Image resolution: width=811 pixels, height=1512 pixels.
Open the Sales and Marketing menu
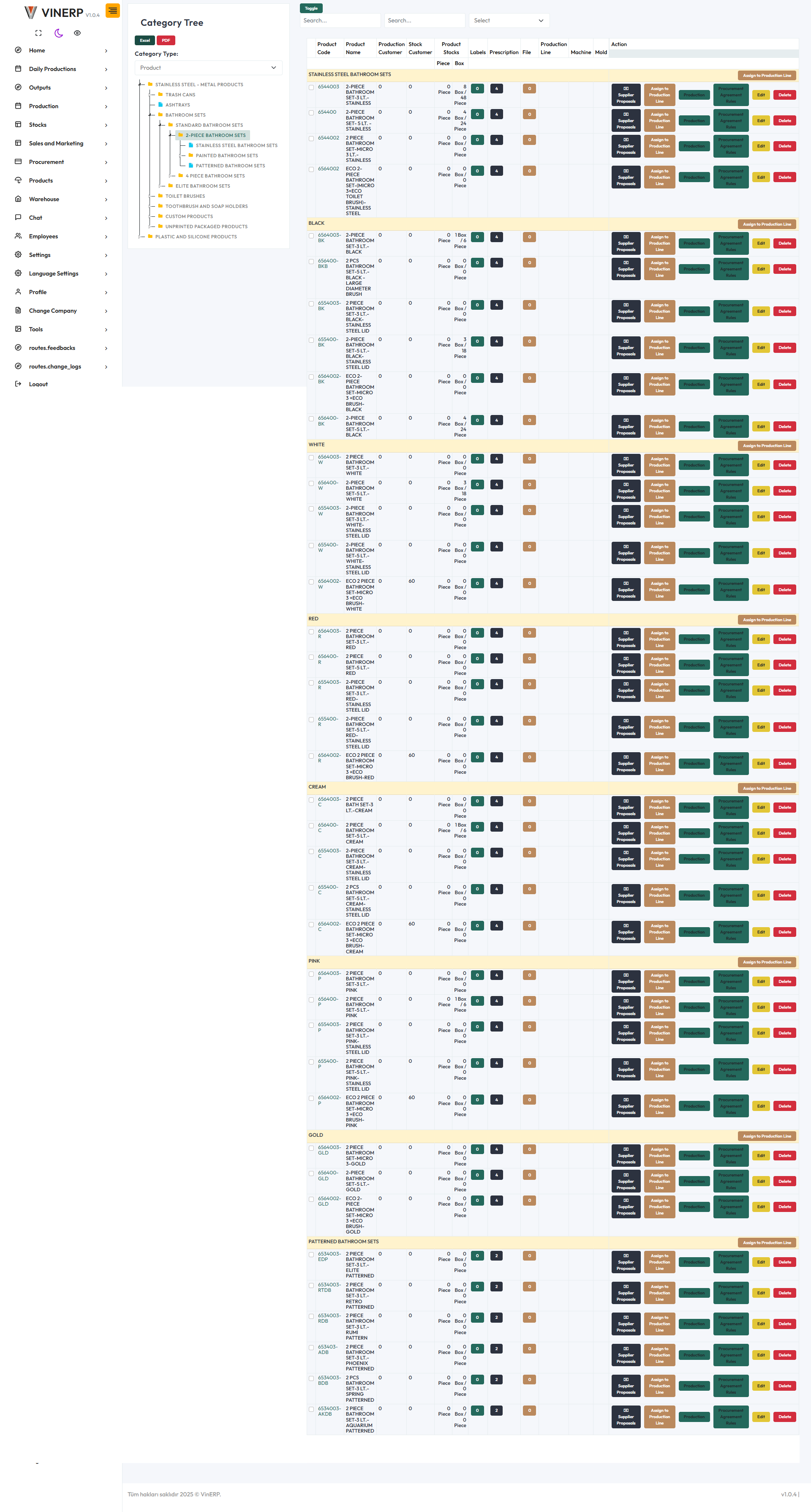(61, 143)
